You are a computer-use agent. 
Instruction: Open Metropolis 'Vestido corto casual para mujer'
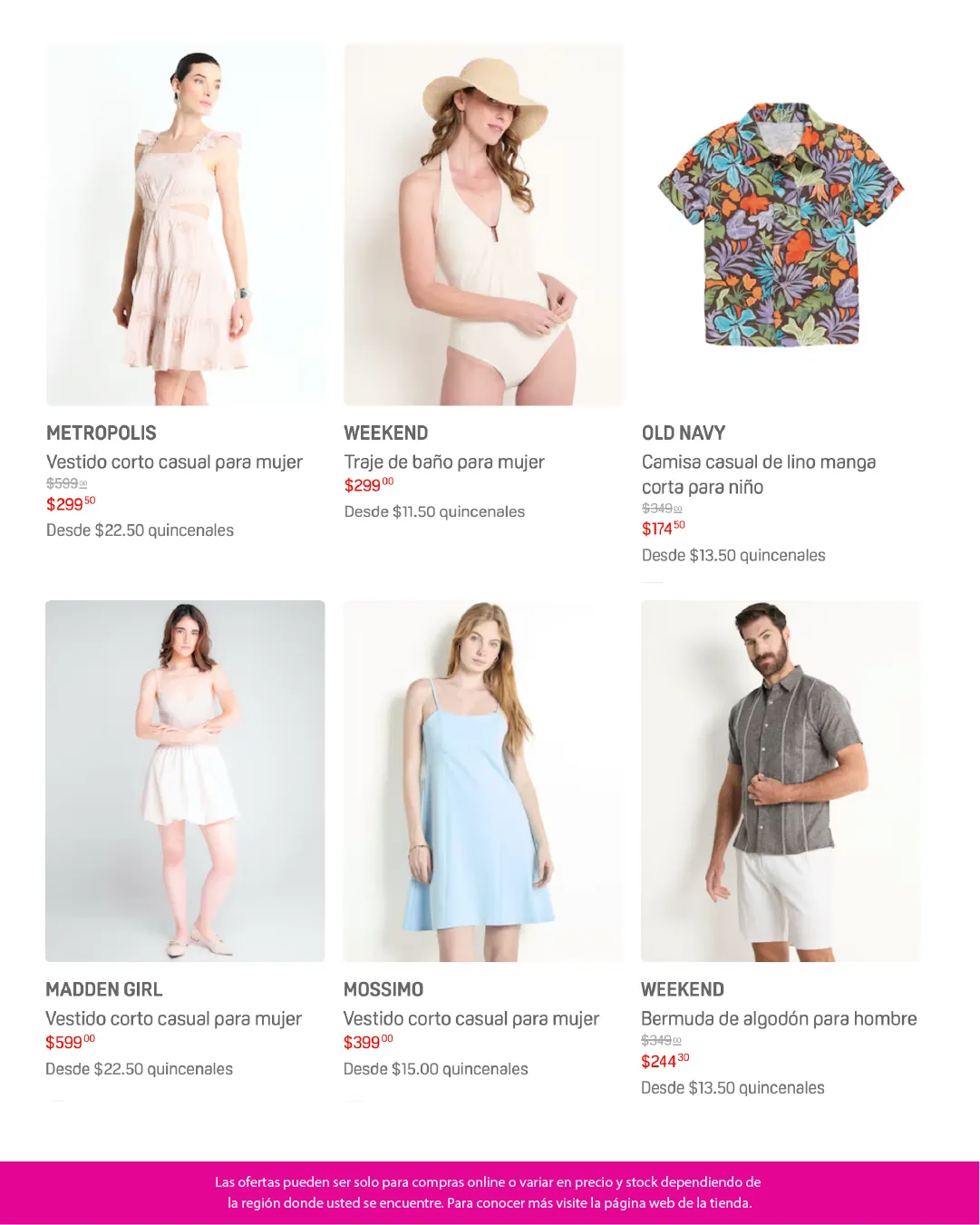174,462
